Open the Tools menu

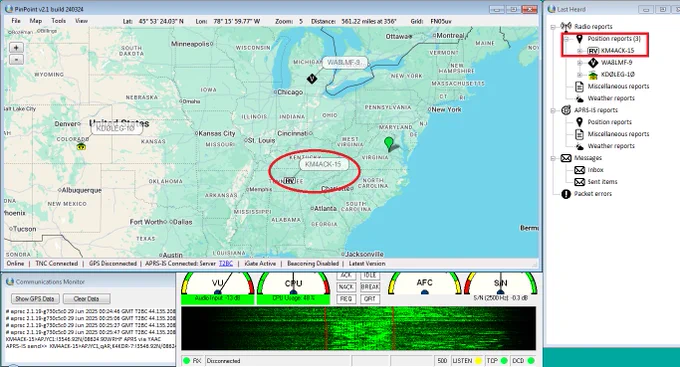[x=59, y=21]
